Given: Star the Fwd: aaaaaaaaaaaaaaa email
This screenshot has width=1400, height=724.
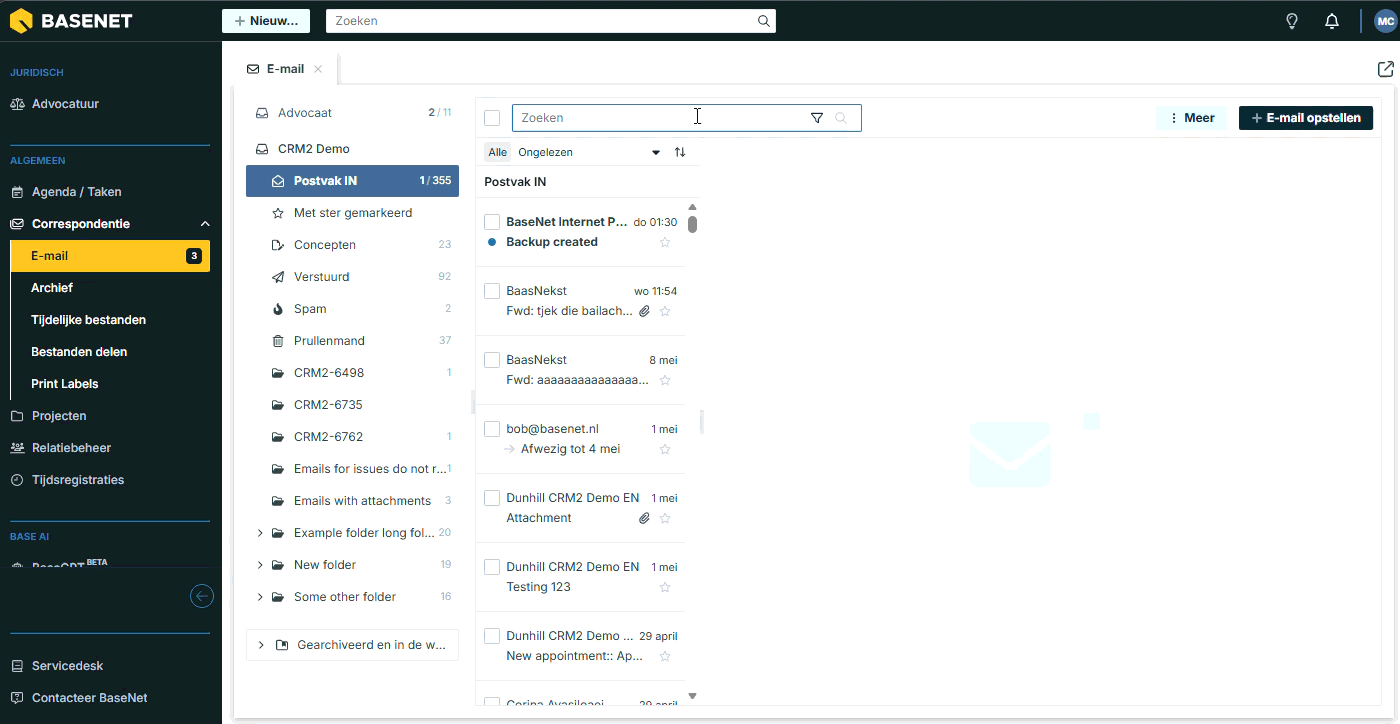Looking at the screenshot, I should pos(665,380).
